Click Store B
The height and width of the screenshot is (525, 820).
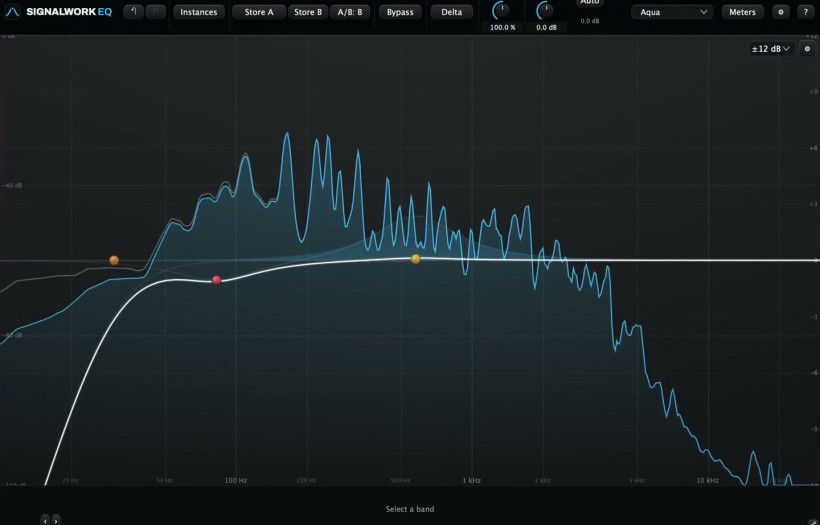pyautogui.click(x=308, y=12)
